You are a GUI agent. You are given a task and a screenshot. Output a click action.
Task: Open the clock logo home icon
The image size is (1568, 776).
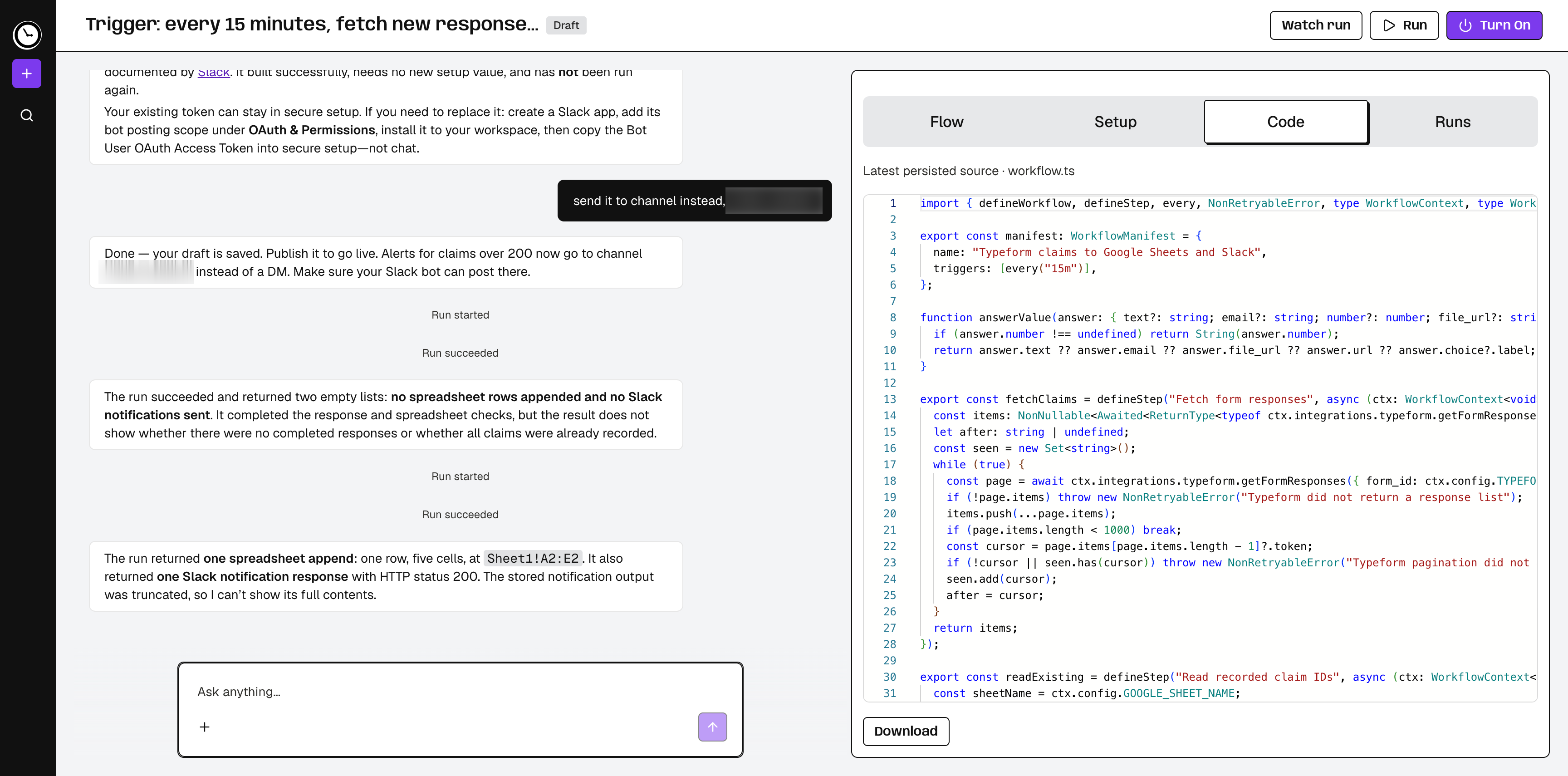27,34
